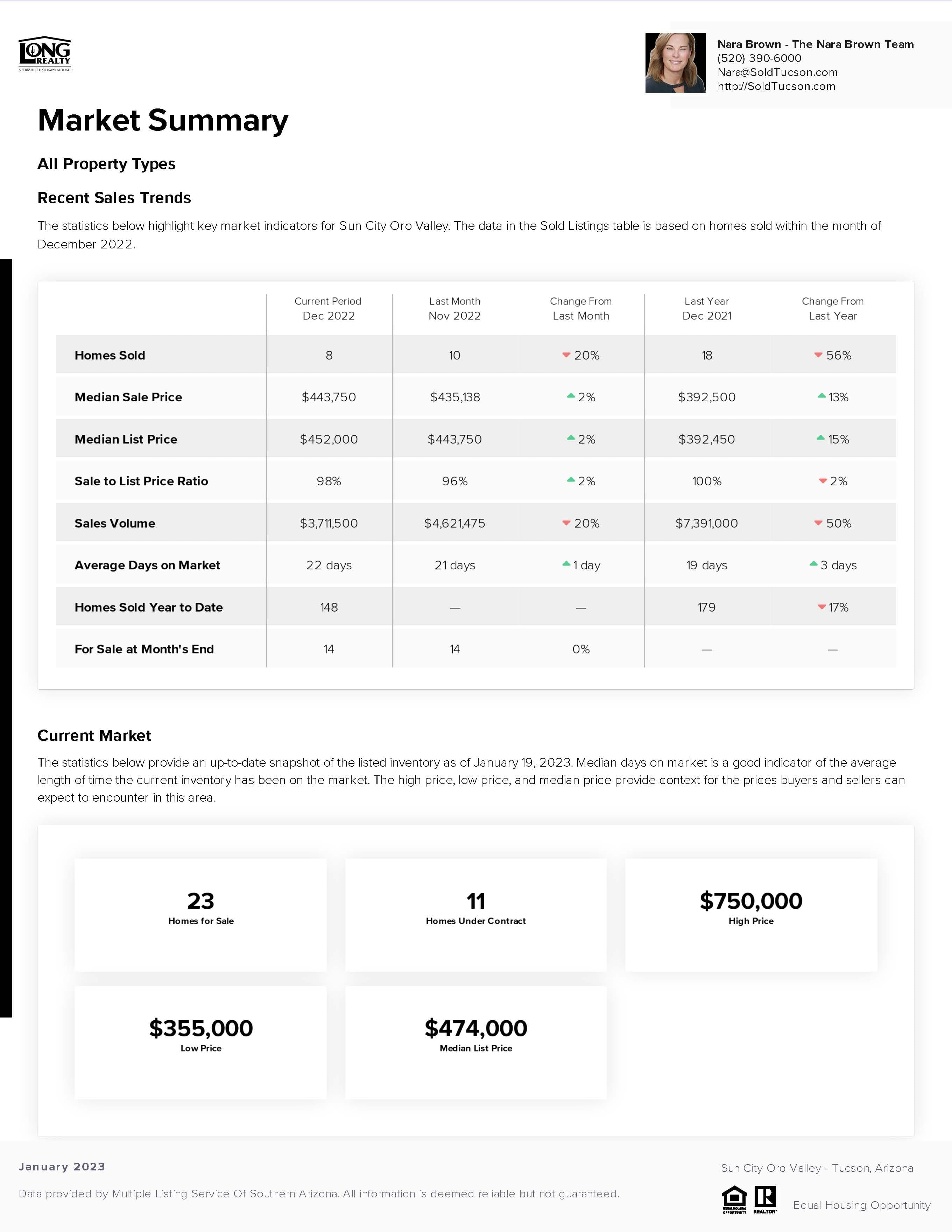Click the Equal Housing Opportunity icon

734,1199
